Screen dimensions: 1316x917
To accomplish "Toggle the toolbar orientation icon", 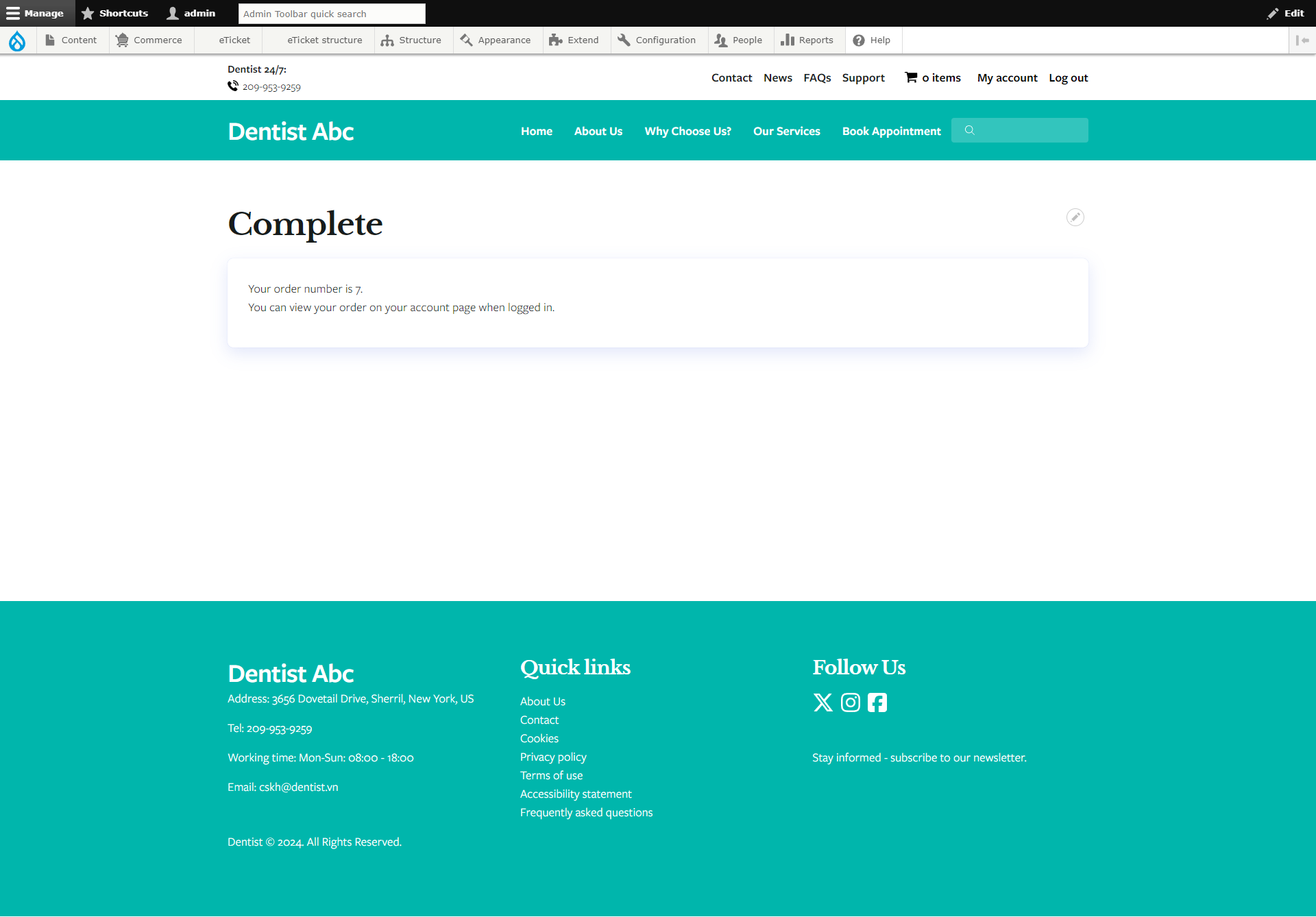I will [x=1302, y=40].
